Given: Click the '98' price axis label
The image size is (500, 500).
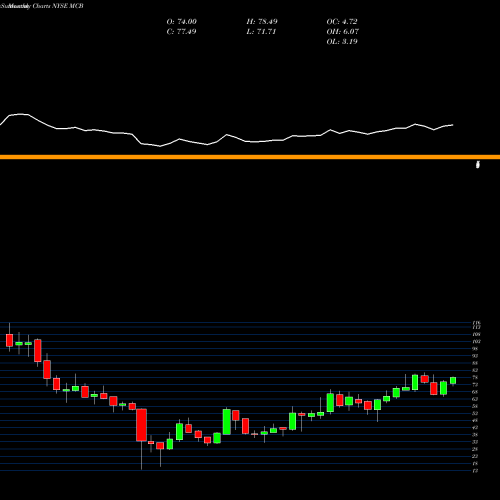Looking at the screenshot, I should pos(475,349).
